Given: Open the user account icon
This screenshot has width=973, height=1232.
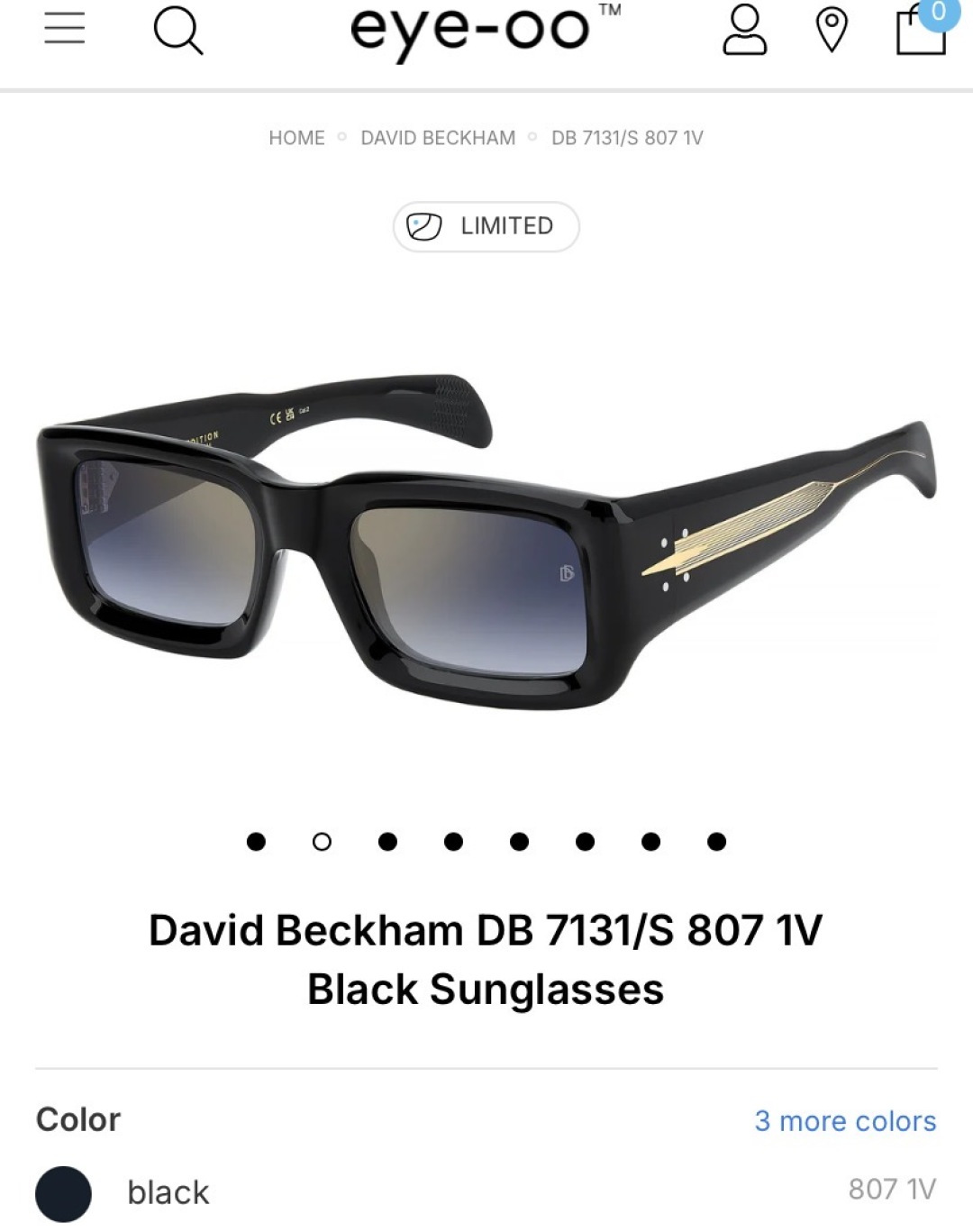Looking at the screenshot, I should (745, 30).
